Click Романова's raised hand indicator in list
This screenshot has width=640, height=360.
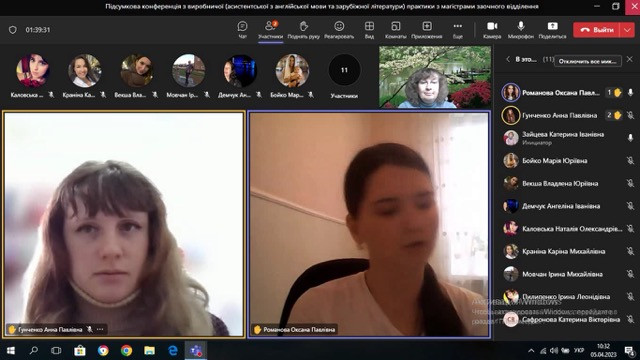[614, 93]
